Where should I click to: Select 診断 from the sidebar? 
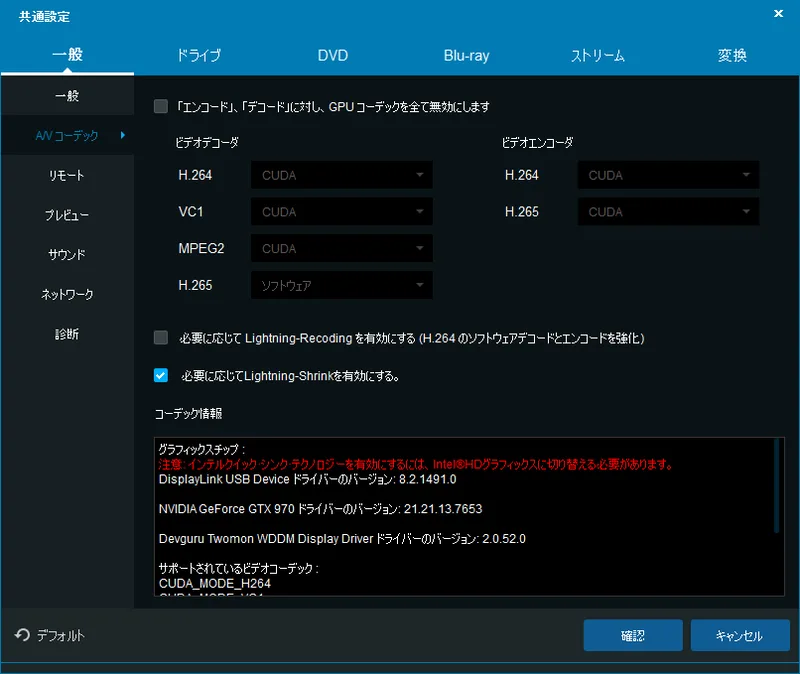66,335
